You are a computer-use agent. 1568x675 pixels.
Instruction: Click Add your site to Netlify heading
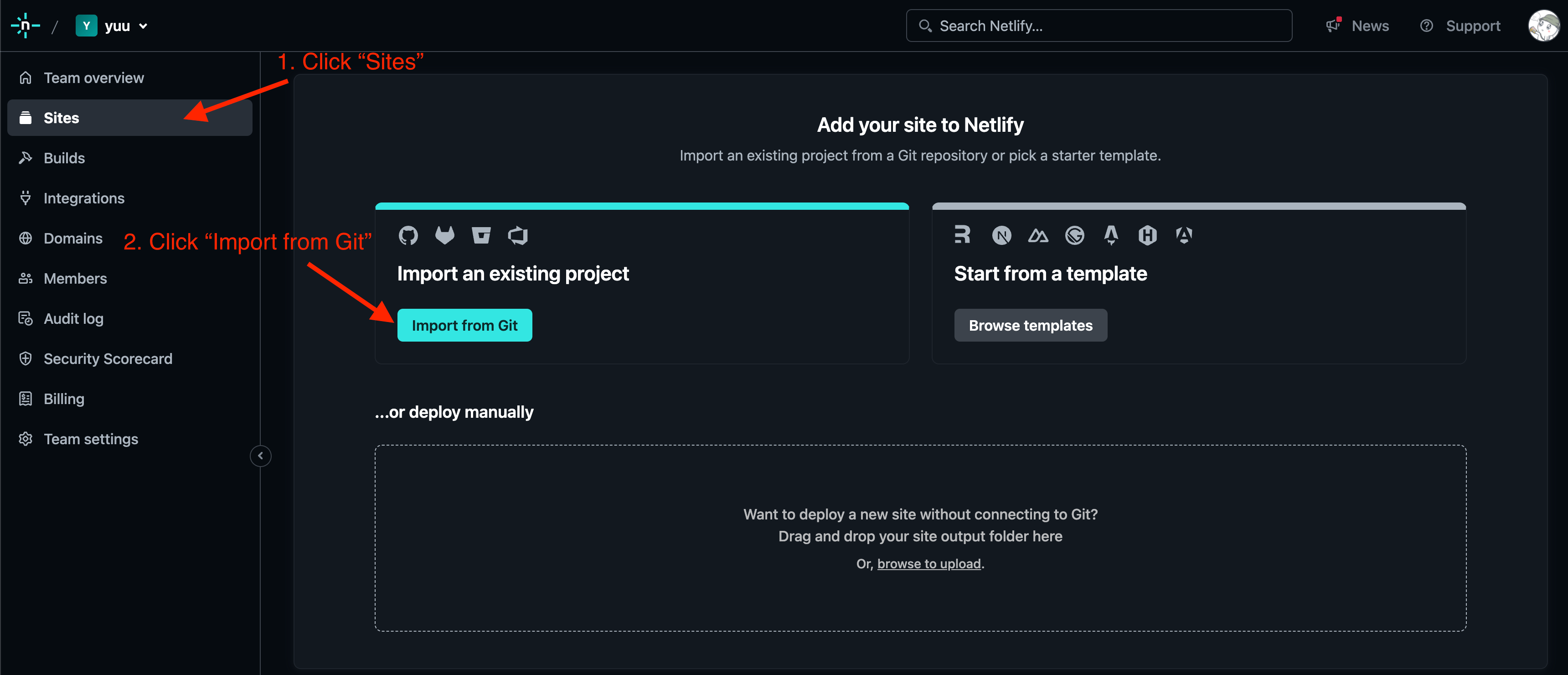[x=920, y=124]
